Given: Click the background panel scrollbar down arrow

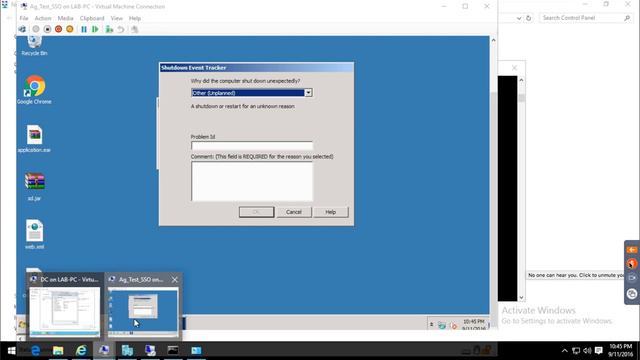Looking at the screenshot, I should click(x=521, y=298).
